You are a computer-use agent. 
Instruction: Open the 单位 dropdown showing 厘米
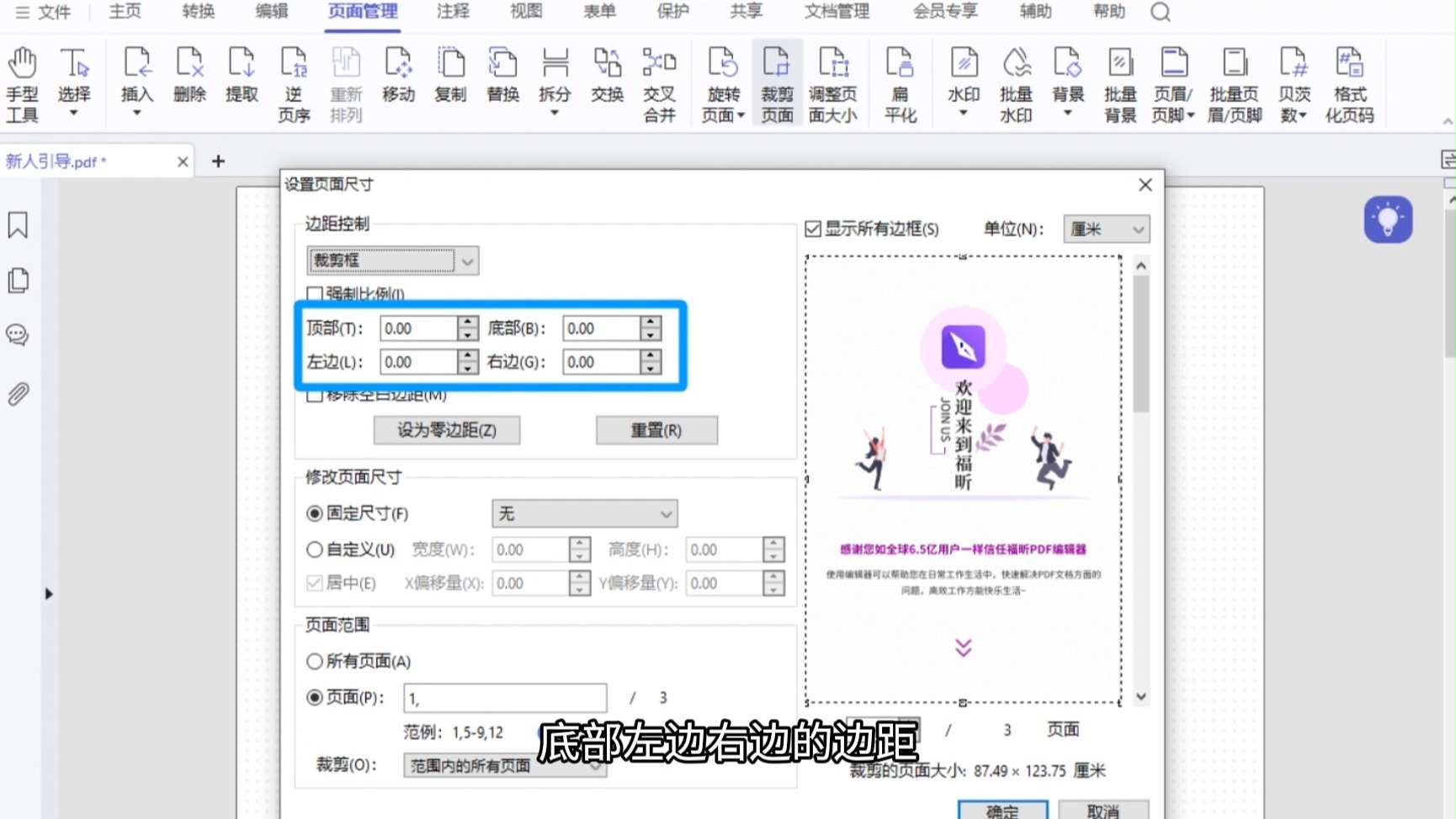1106,228
